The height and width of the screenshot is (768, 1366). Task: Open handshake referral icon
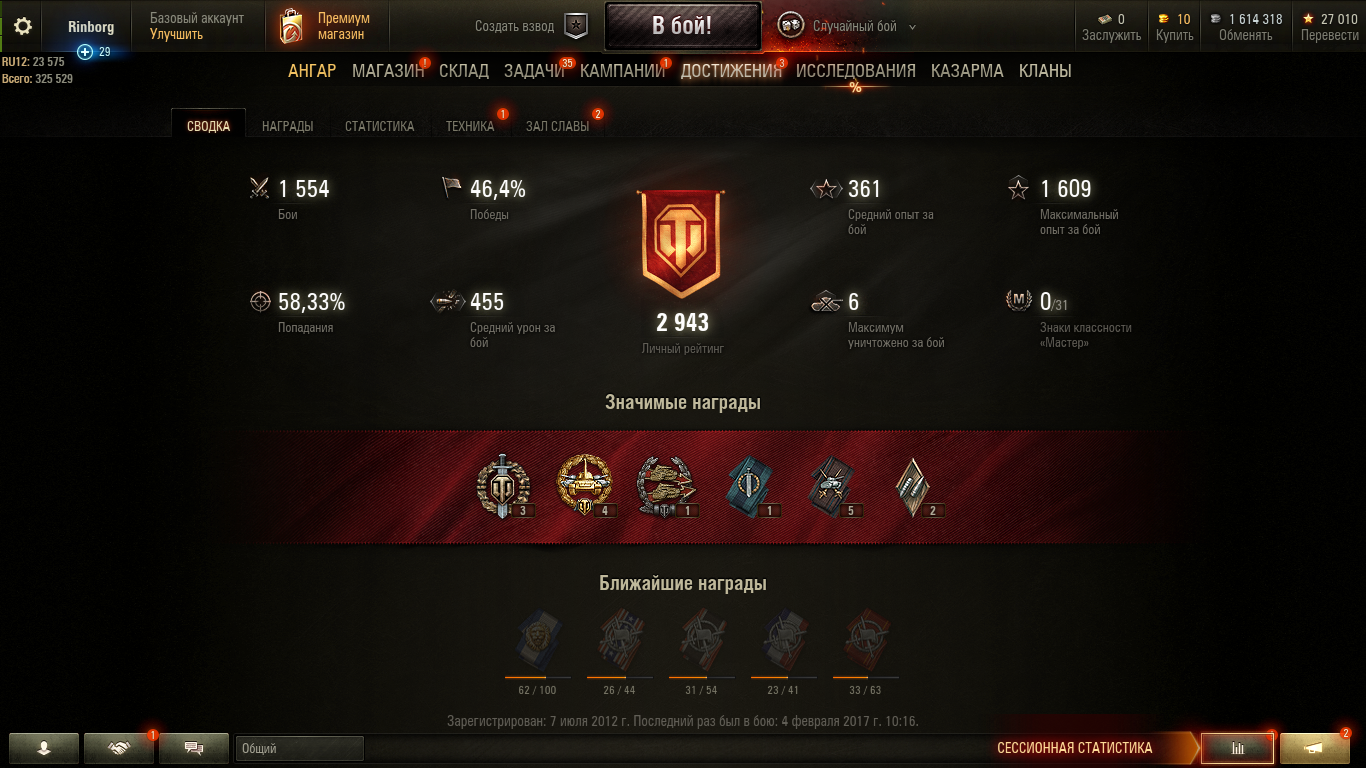119,748
